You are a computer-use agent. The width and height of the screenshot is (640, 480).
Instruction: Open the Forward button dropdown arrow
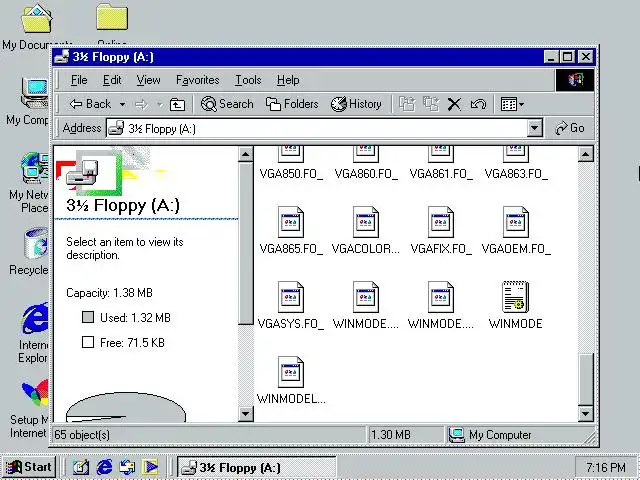(160, 104)
